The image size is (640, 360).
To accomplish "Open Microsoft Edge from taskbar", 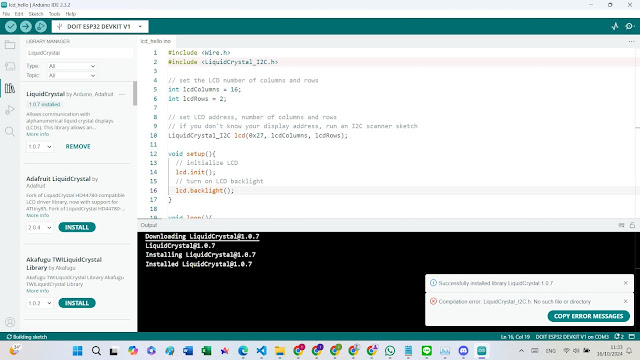I will click(x=243, y=351).
